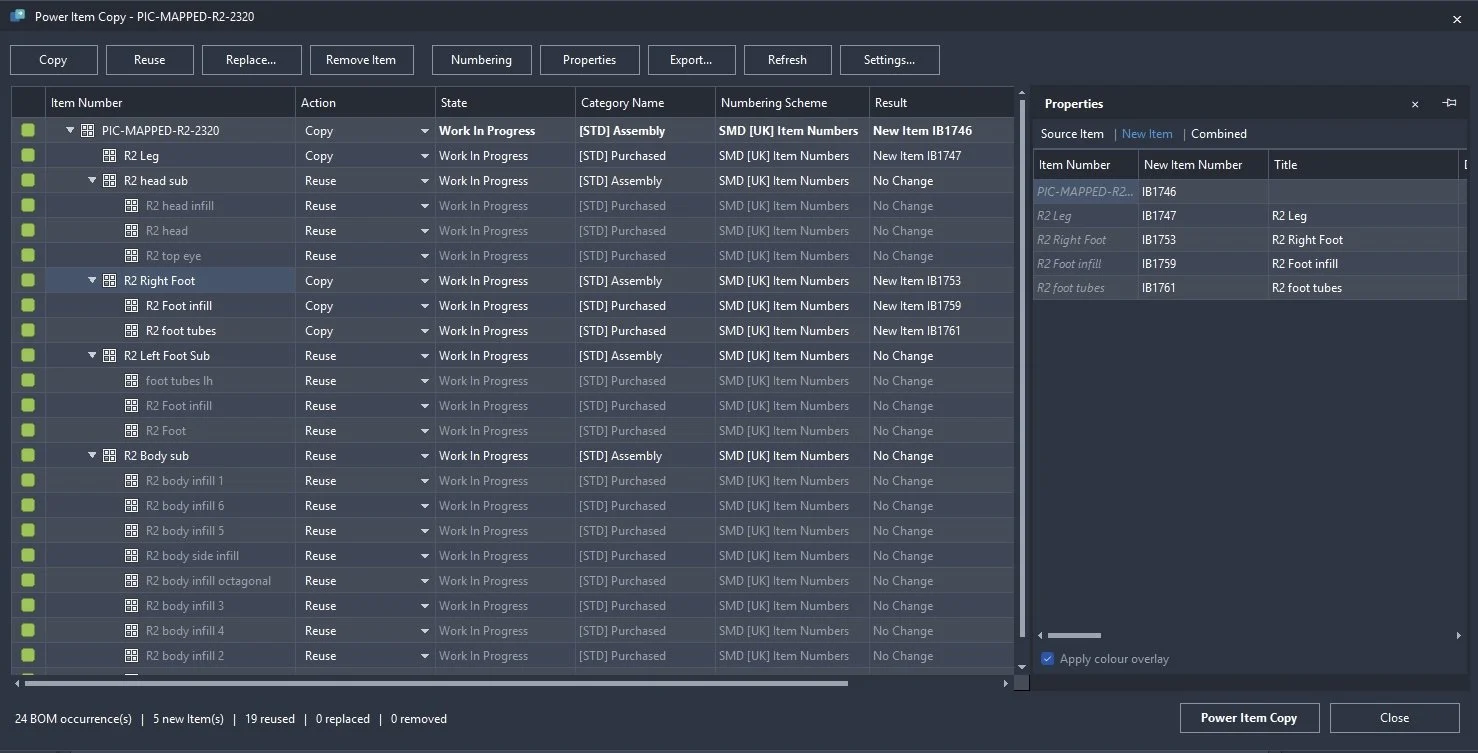Click green status square for R2 head sub row
This screenshot has height=753, width=1478.
[x=28, y=181]
